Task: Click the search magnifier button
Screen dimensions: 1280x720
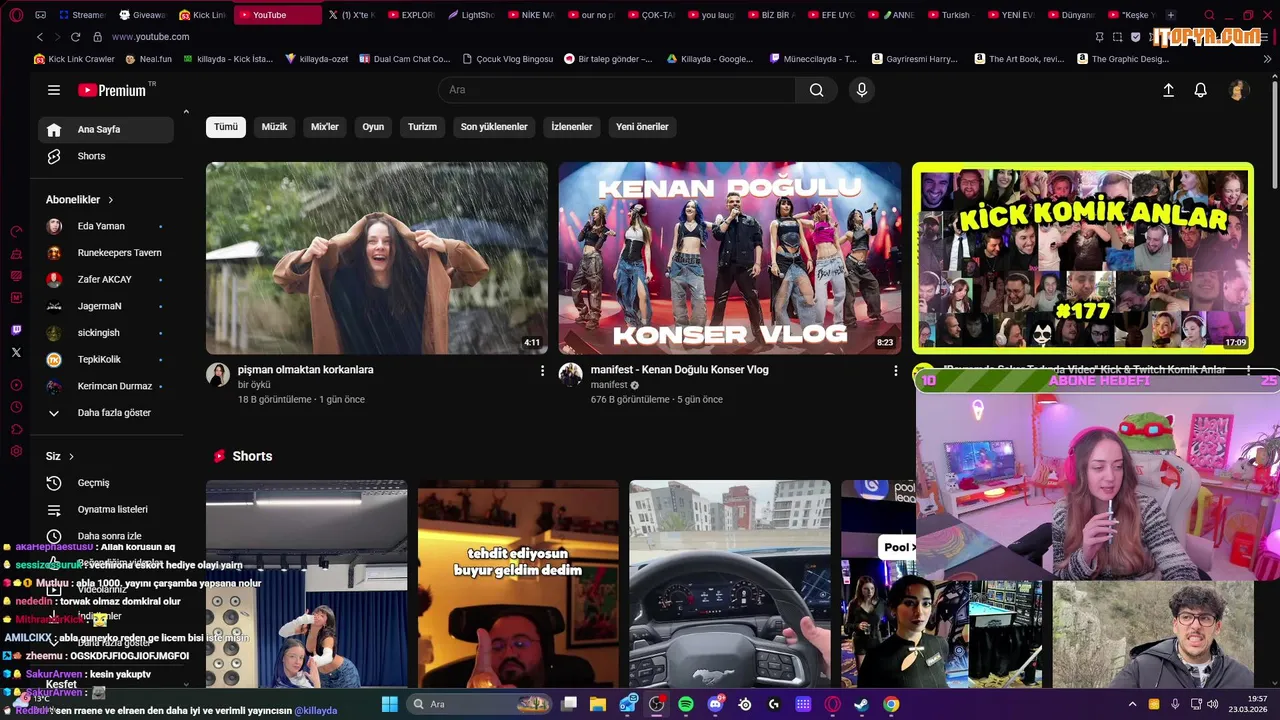Action: coord(816,90)
